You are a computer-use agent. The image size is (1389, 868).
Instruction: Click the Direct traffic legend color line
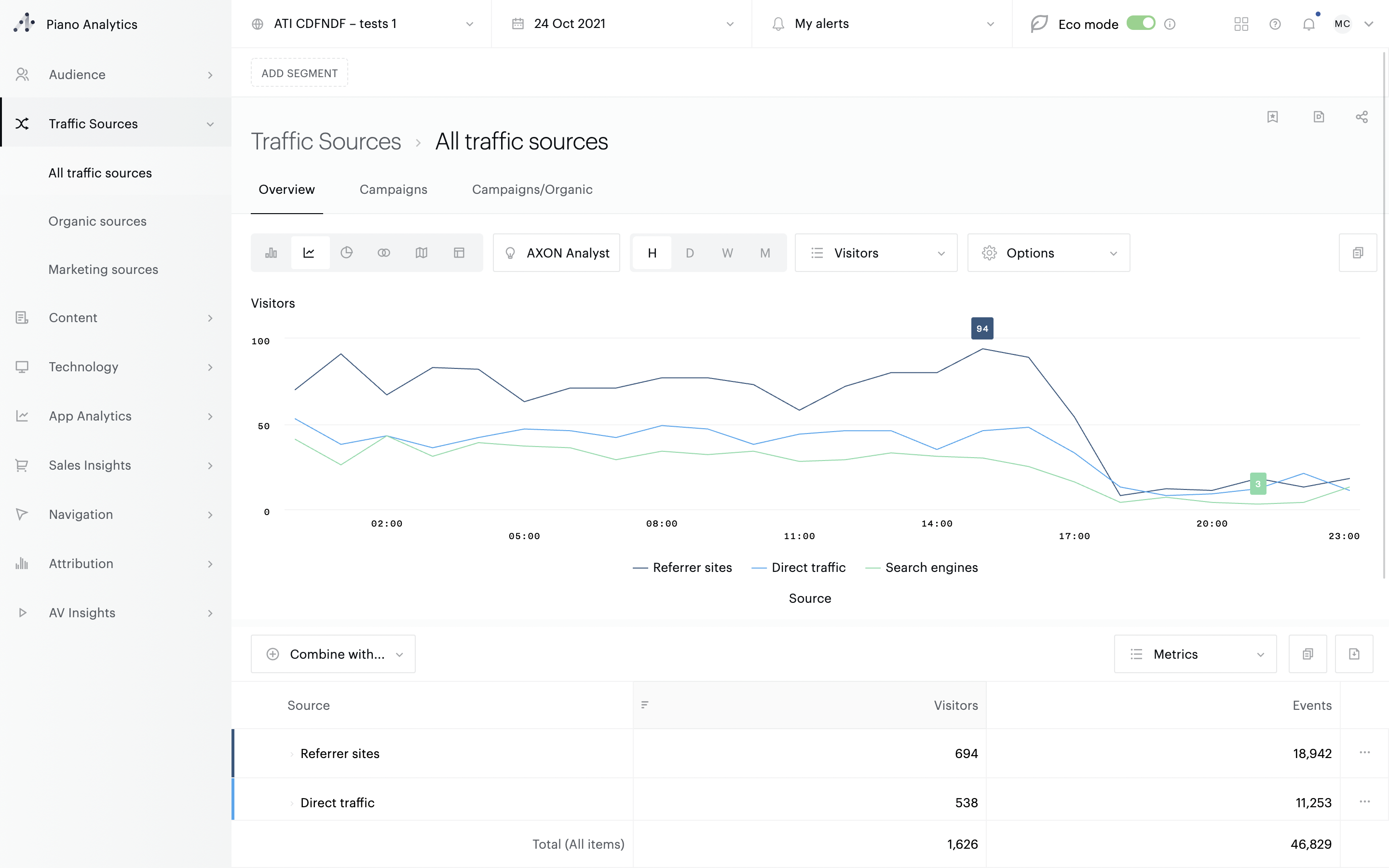pyautogui.click(x=759, y=568)
